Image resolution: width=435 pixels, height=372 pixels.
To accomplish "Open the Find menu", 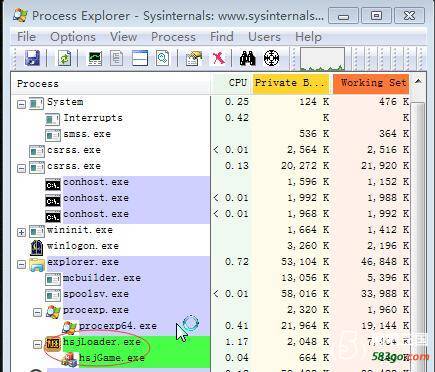I will point(222,36).
